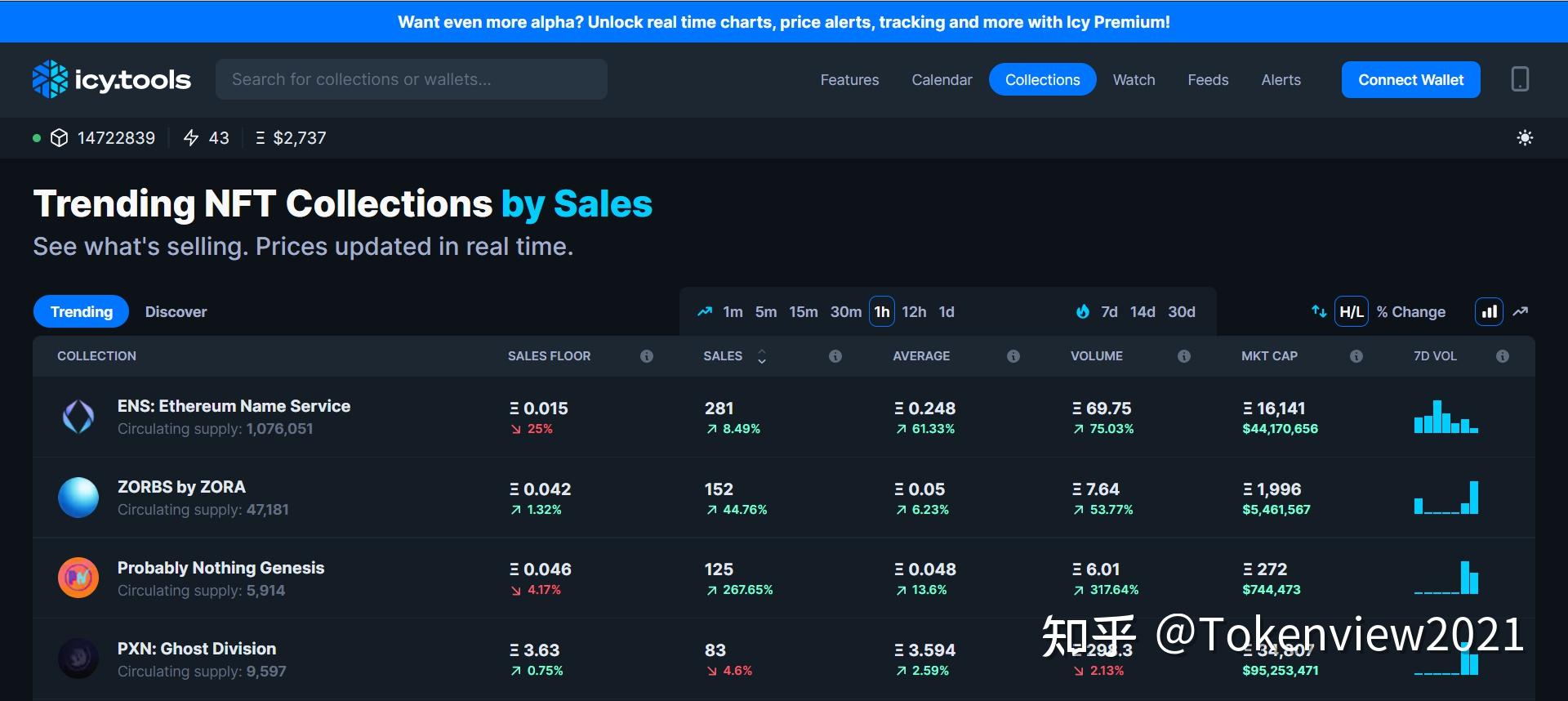This screenshot has height=701, width=1568.
Task: Open the Trending tab
Action: point(82,311)
